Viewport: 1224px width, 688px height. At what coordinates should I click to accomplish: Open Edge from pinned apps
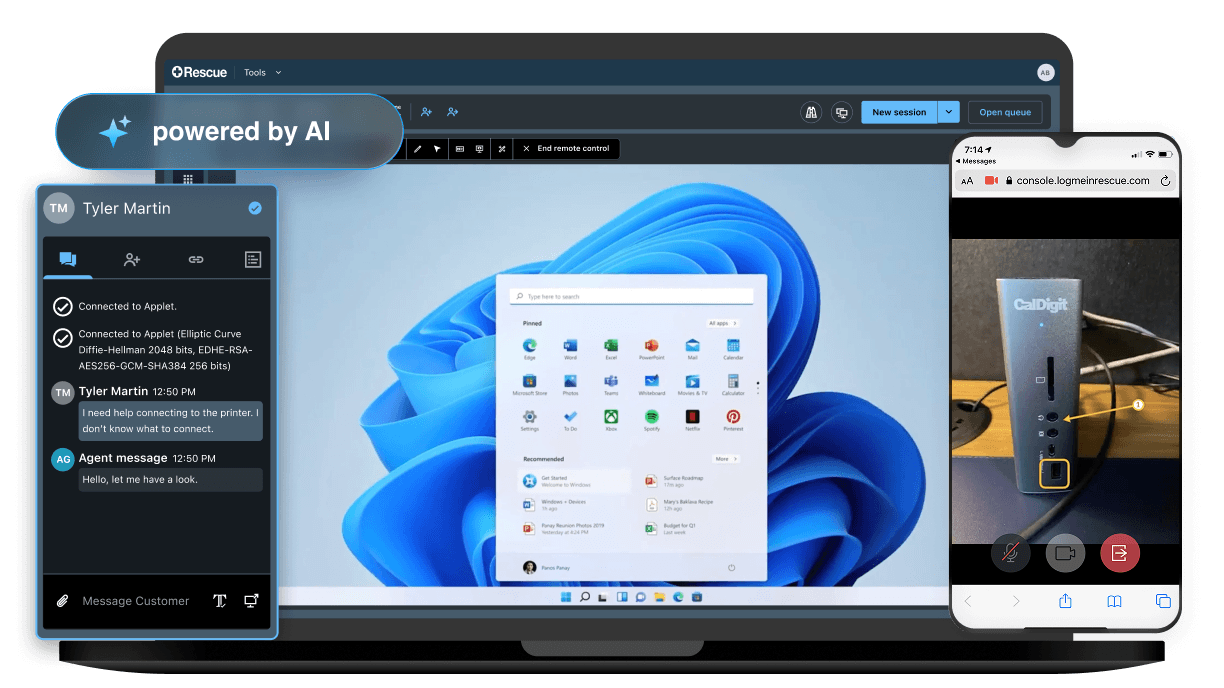pyautogui.click(x=530, y=348)
